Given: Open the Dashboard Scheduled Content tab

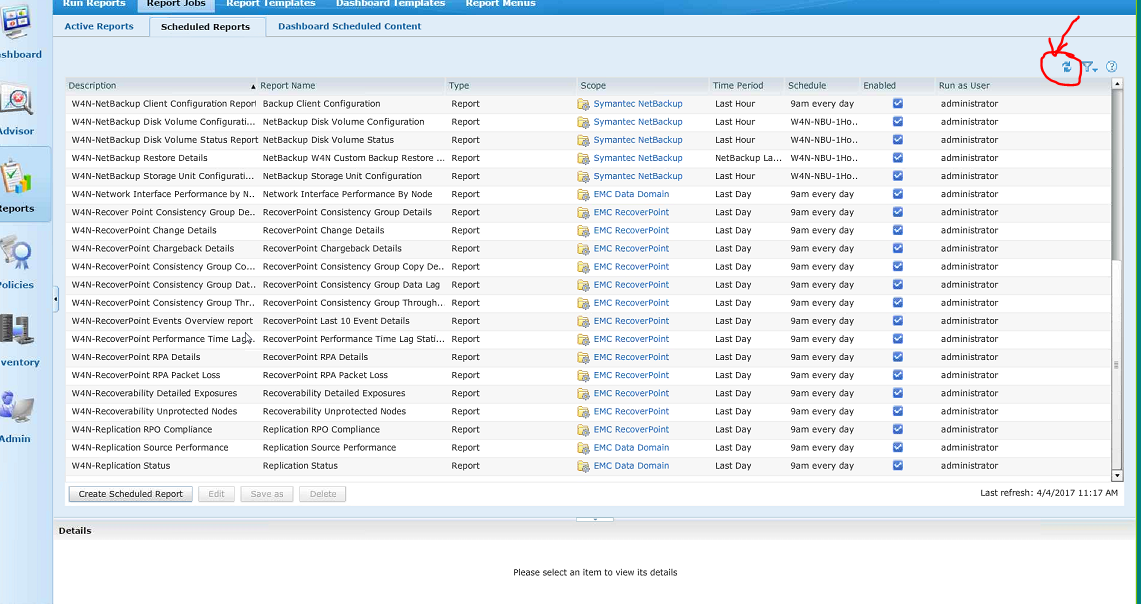Looking at the screenshot, I should (x=349, y=27).
